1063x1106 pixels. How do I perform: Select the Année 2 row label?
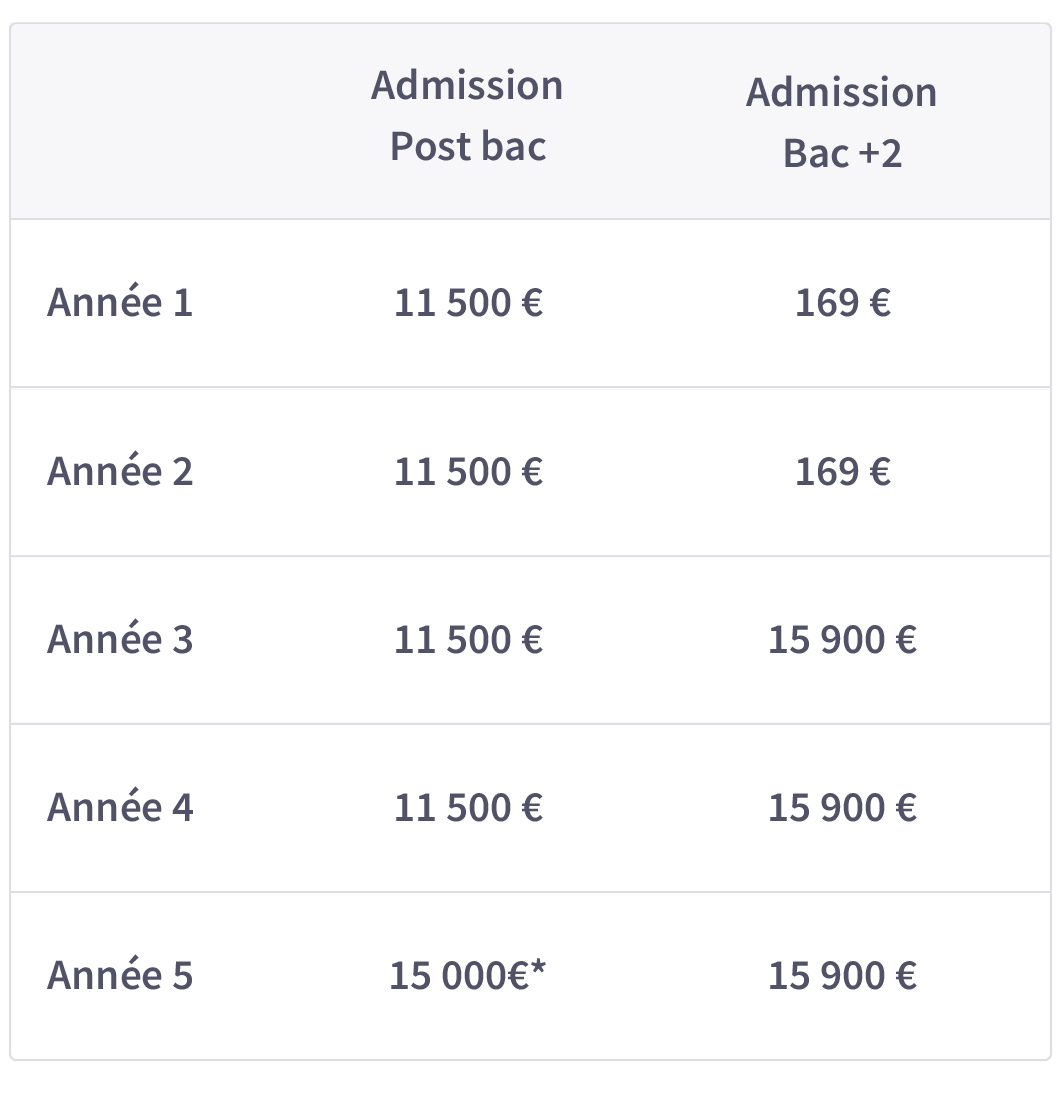tap(120, 471)
